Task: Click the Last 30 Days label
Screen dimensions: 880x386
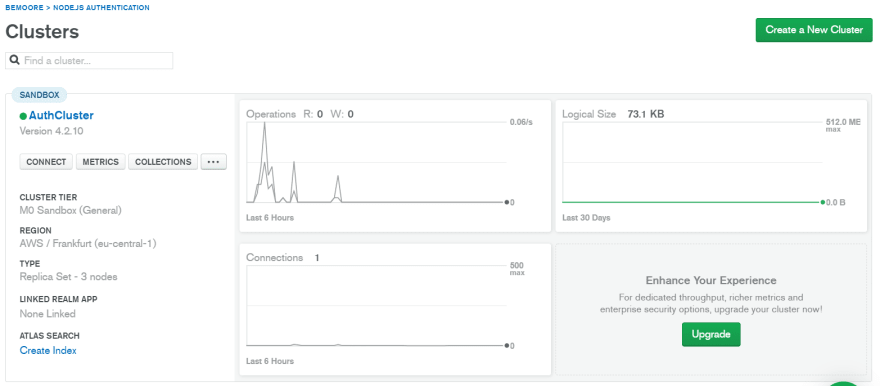Action: point(586,218)
